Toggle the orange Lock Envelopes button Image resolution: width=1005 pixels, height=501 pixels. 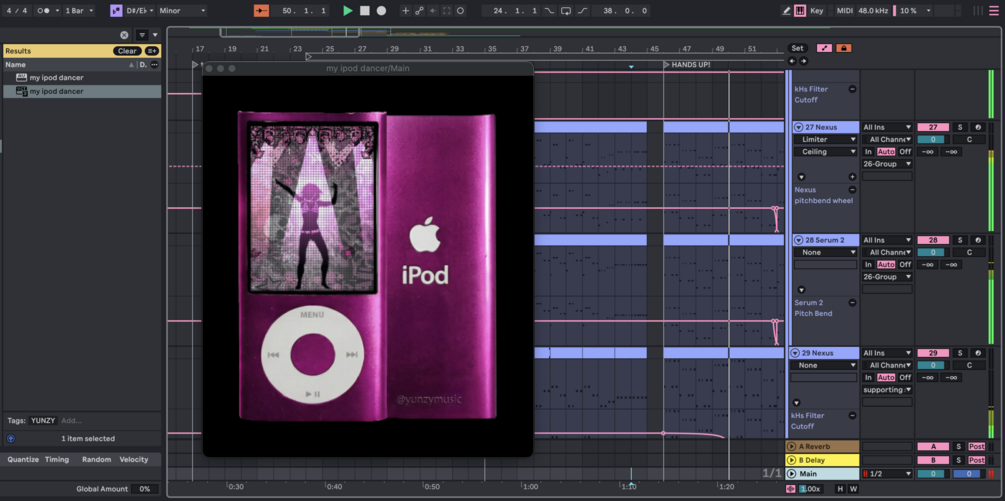pyautogui.click(x=843, y=48)
